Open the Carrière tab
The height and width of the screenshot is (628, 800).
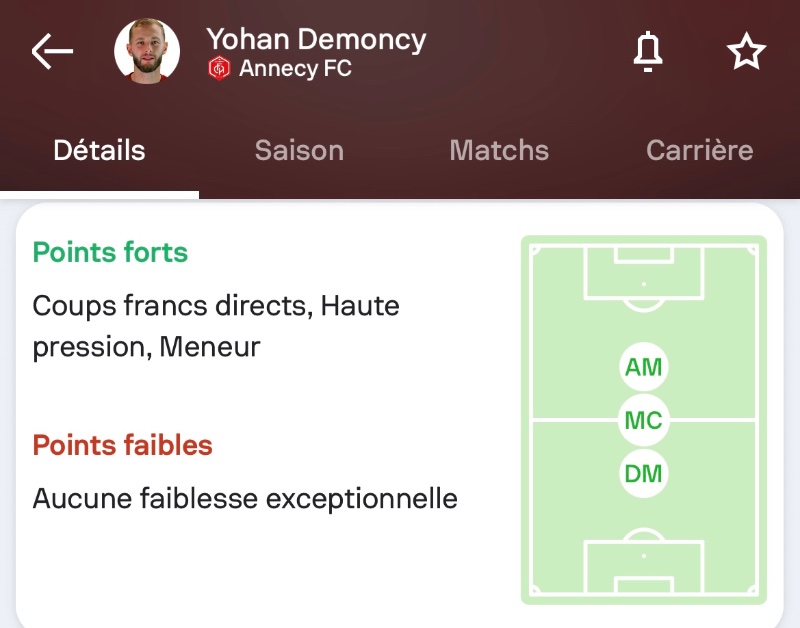point(699,151)
